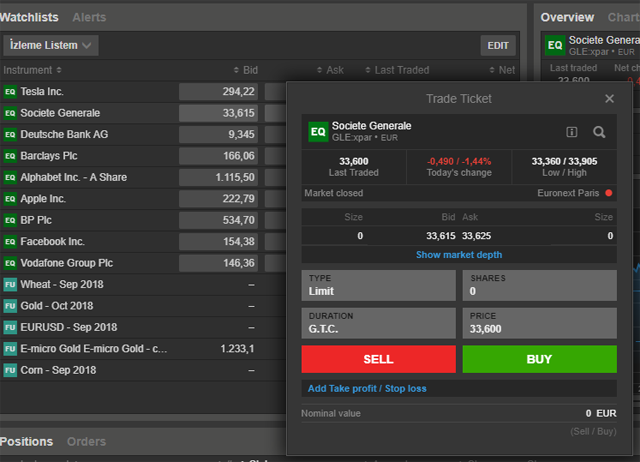The image size is (640, 462).
Task: Click the FU icon for EURUSD - Sep 2018
Action: coord(10,327)
